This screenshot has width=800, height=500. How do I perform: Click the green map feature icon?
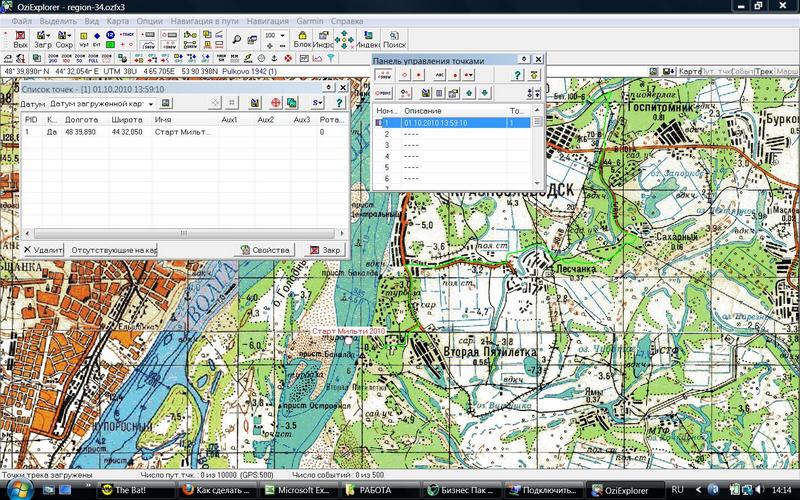tap(110, 45)
